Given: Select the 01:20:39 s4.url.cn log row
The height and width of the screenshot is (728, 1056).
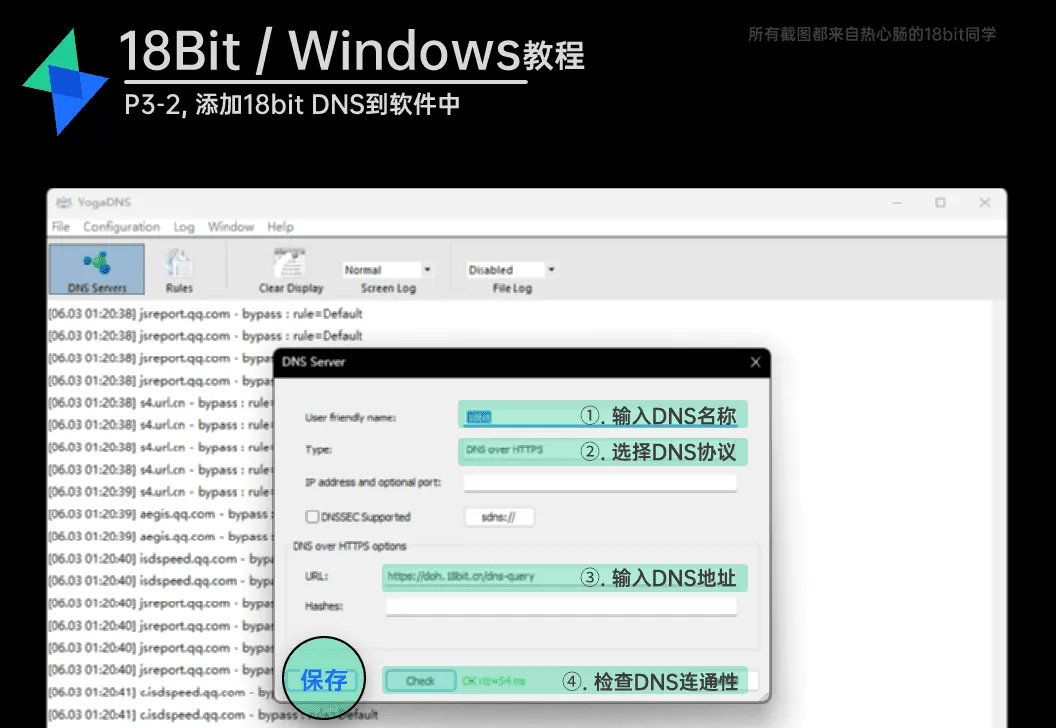Looking at the screenshot, I should point(160,492).
